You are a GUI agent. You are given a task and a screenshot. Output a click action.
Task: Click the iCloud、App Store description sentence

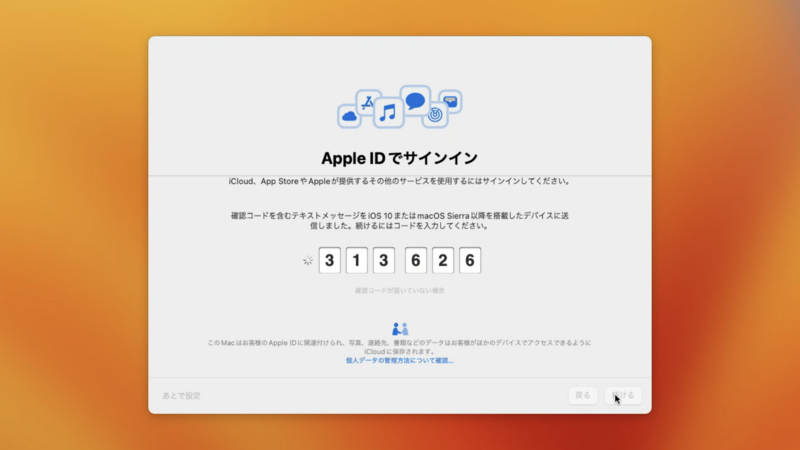(x=399, y=181)
